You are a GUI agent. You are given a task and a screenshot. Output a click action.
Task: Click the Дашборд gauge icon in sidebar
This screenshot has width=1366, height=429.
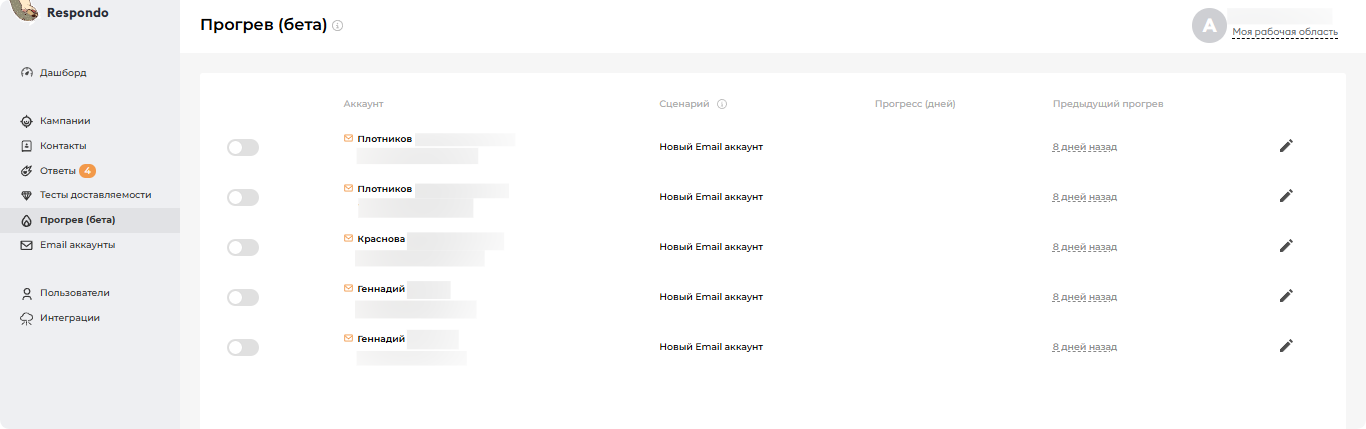tap(27, 73)
